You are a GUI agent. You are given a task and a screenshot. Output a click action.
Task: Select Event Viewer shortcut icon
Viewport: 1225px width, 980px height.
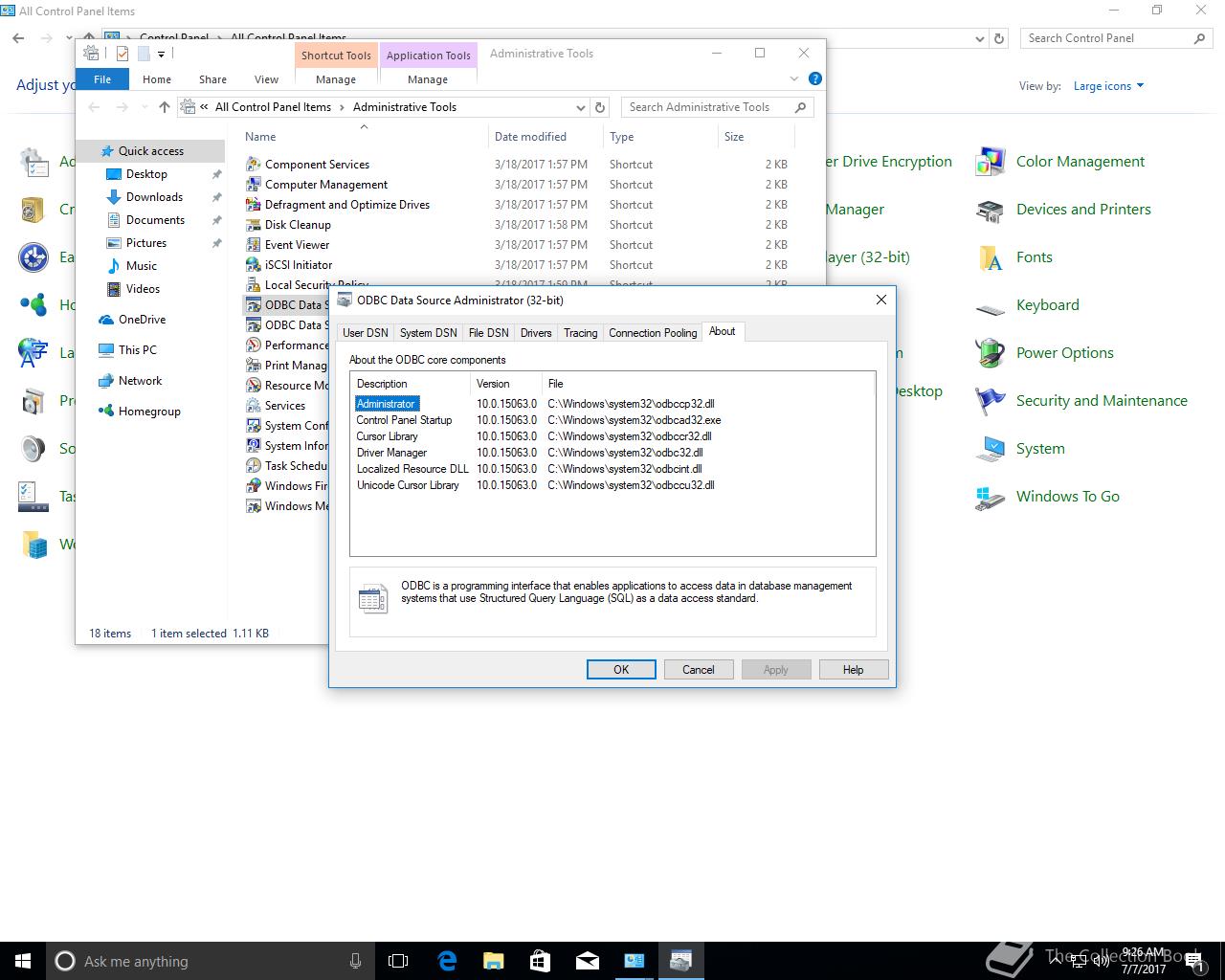254,245
